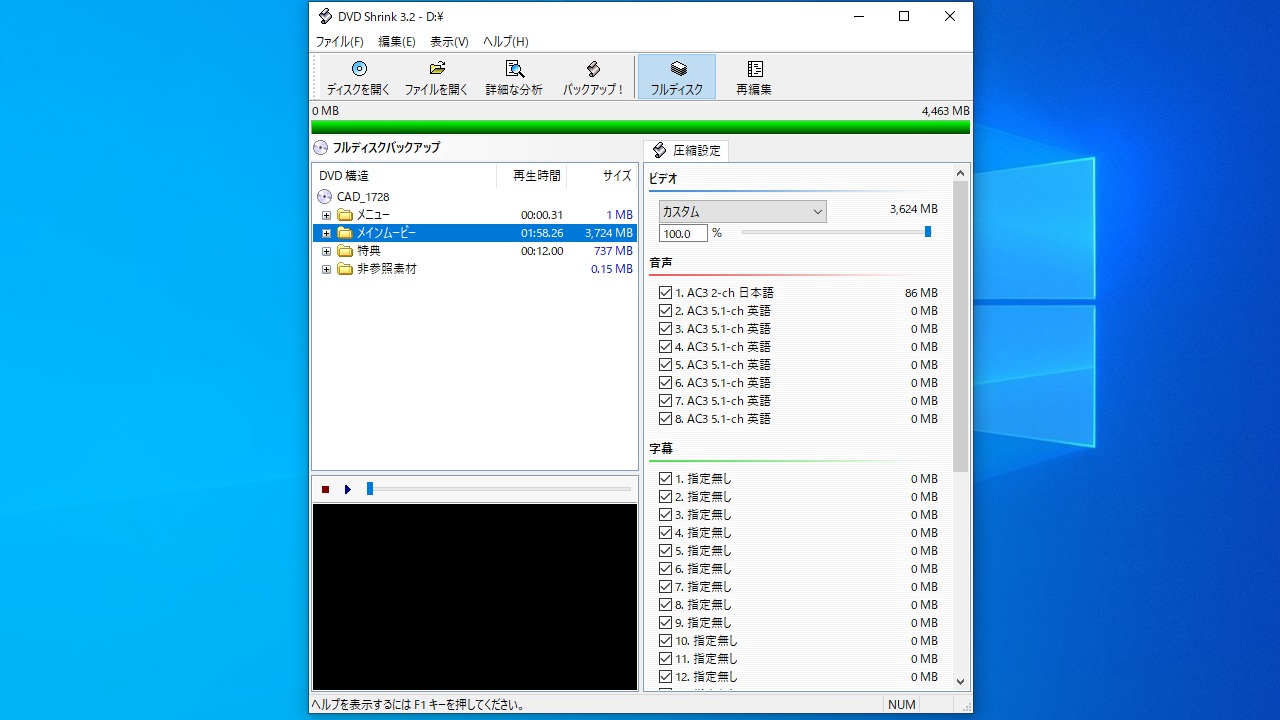Start バックアップ! from the toolbar
The height and width of the screenshot is (720, 1280).
coord(593,77)
